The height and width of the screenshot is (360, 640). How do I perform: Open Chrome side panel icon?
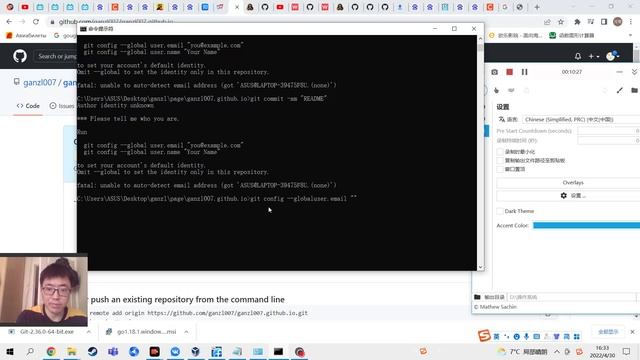point(604,22)
